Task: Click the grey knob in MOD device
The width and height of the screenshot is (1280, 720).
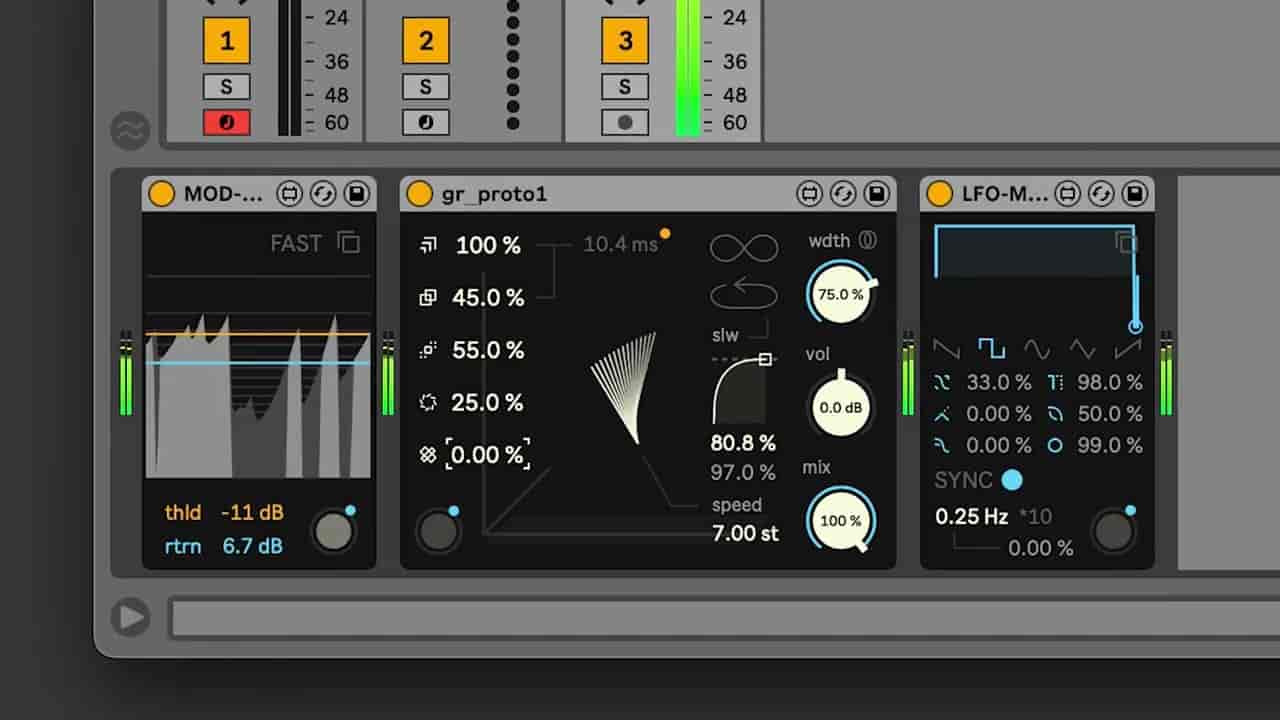Action: pyautogui.click(x=333, y=532)
